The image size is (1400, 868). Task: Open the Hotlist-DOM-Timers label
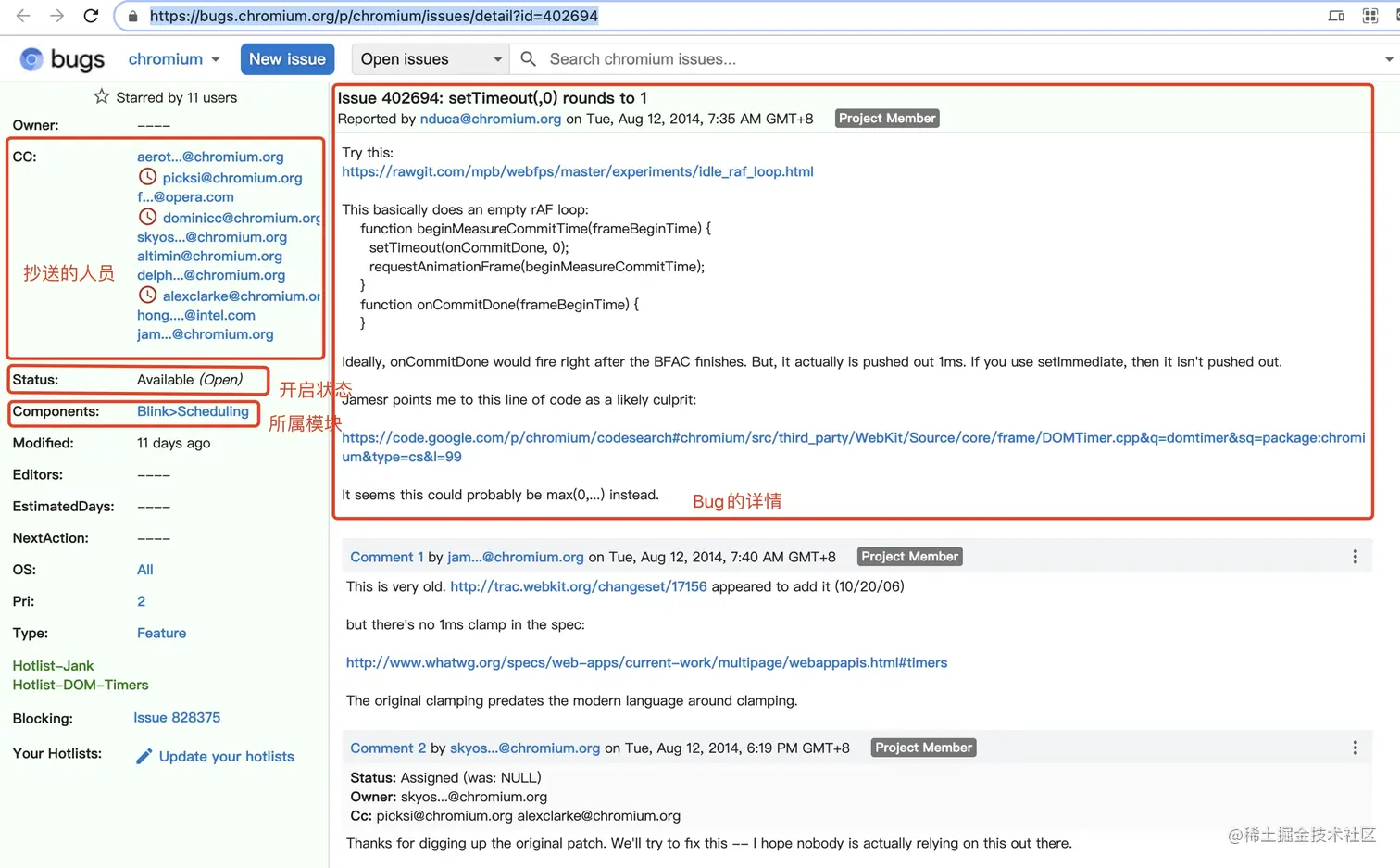coord(81,685)
